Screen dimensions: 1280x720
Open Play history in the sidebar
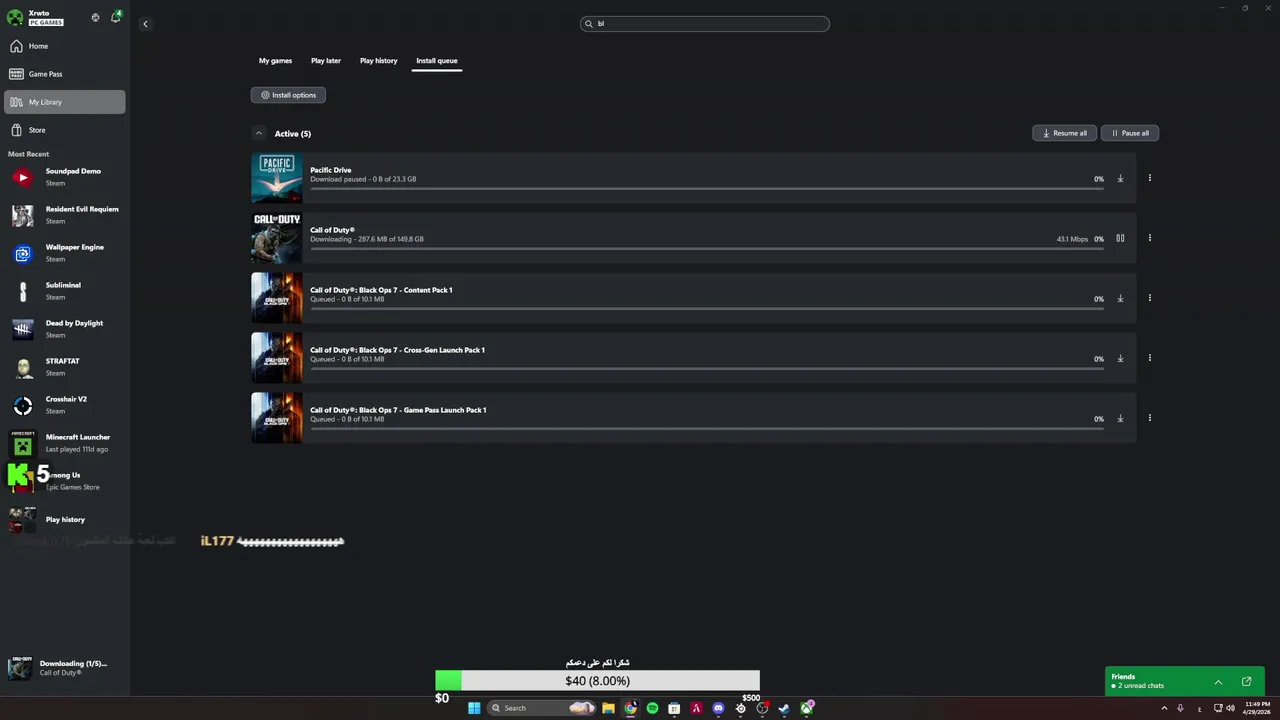pos(65,520)
